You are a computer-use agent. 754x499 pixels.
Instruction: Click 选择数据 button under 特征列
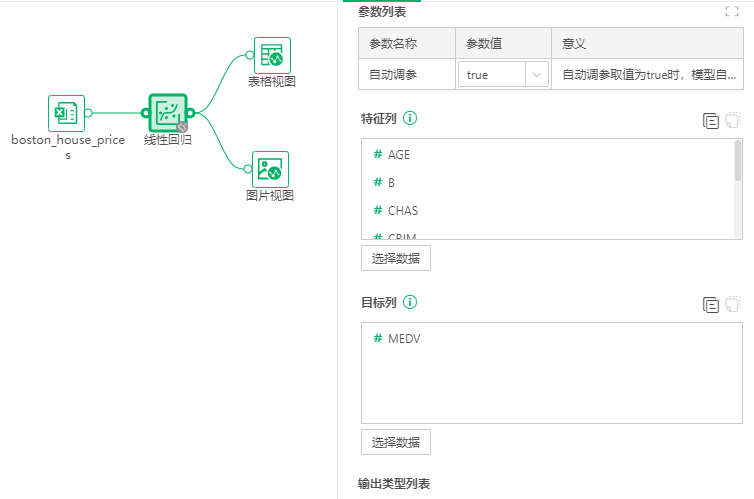395,258
